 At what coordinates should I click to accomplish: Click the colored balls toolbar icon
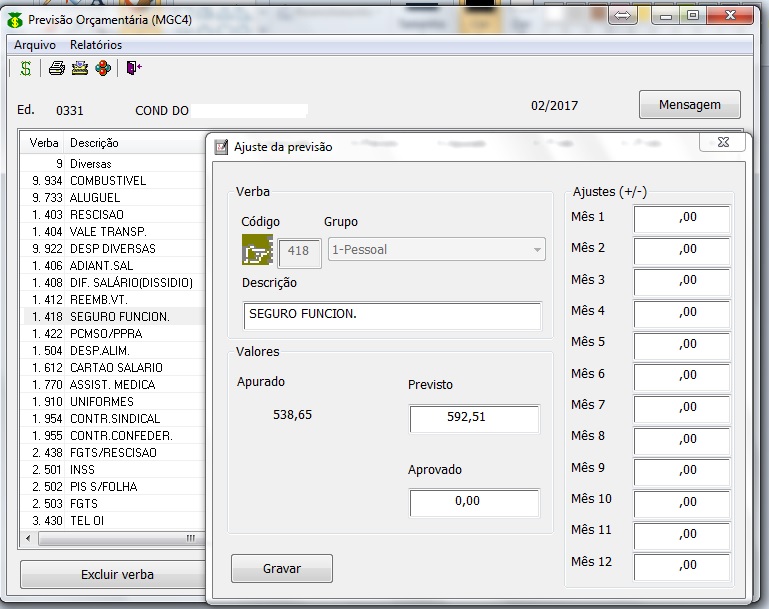click(103, 68)
